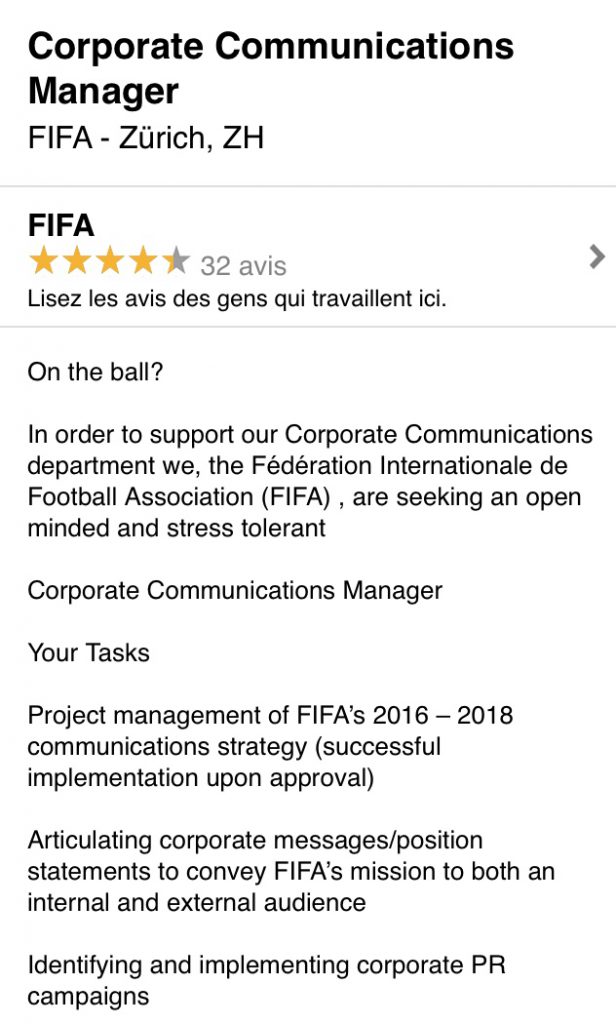Tap the star rating for FIFA
The image size is (616, 1024).
click(x=109, y=263)
